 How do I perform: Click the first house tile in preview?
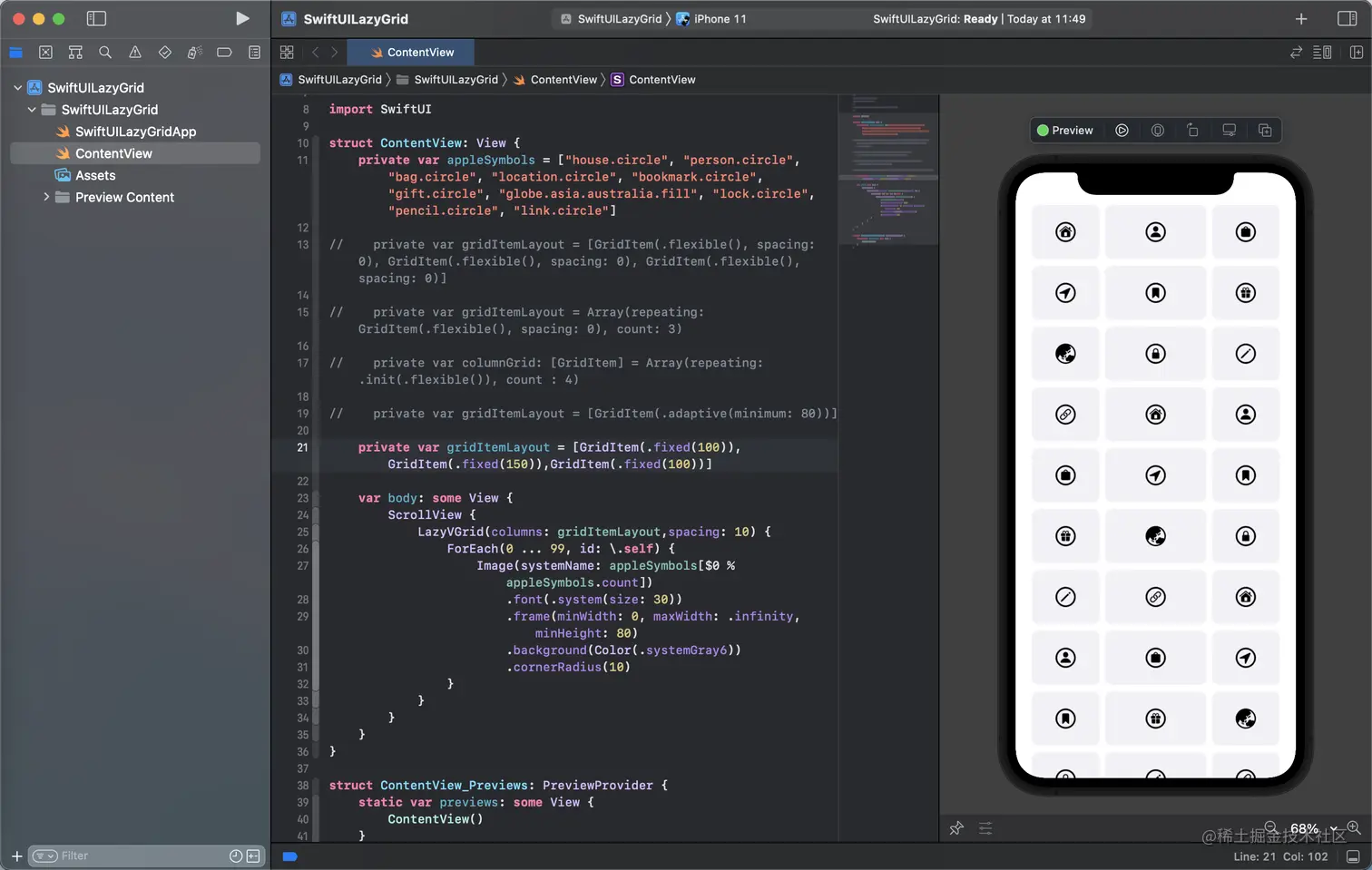(1065, 232)
